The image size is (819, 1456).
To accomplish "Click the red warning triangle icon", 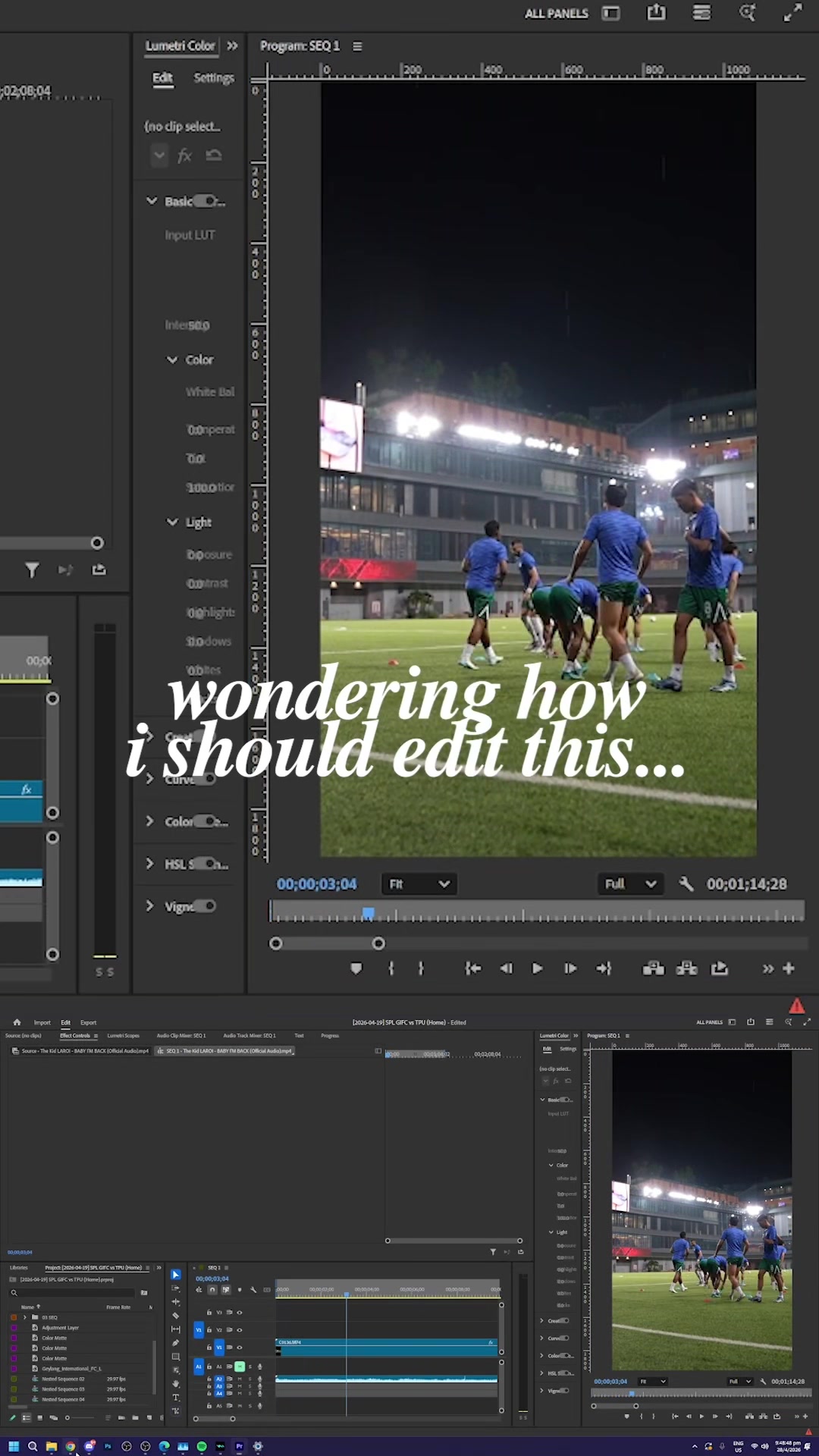I will coord(796,1006).
